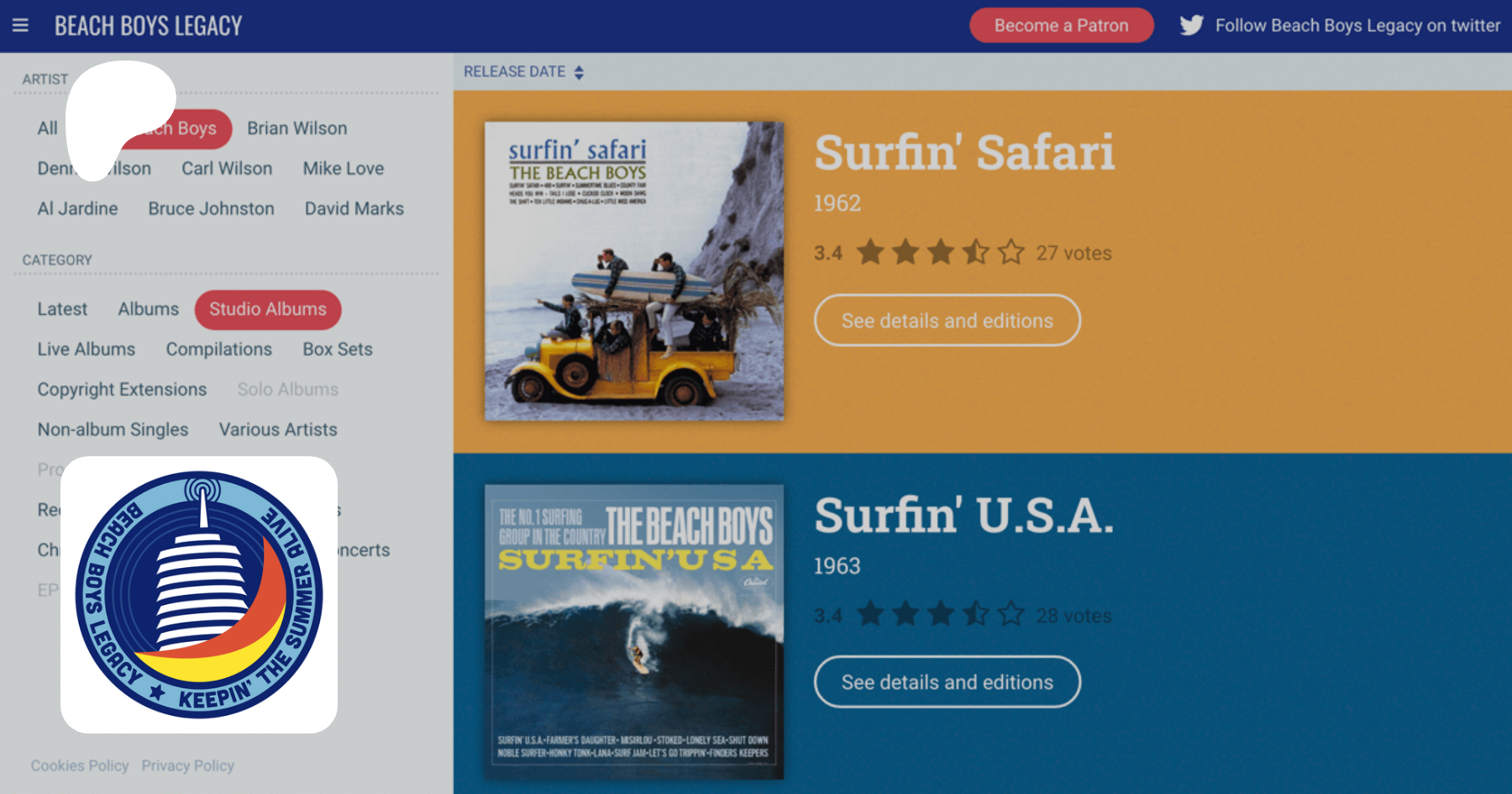1512x794 pixels.
Task: Click the Twitter bird icon
Action: point(1191,25)
